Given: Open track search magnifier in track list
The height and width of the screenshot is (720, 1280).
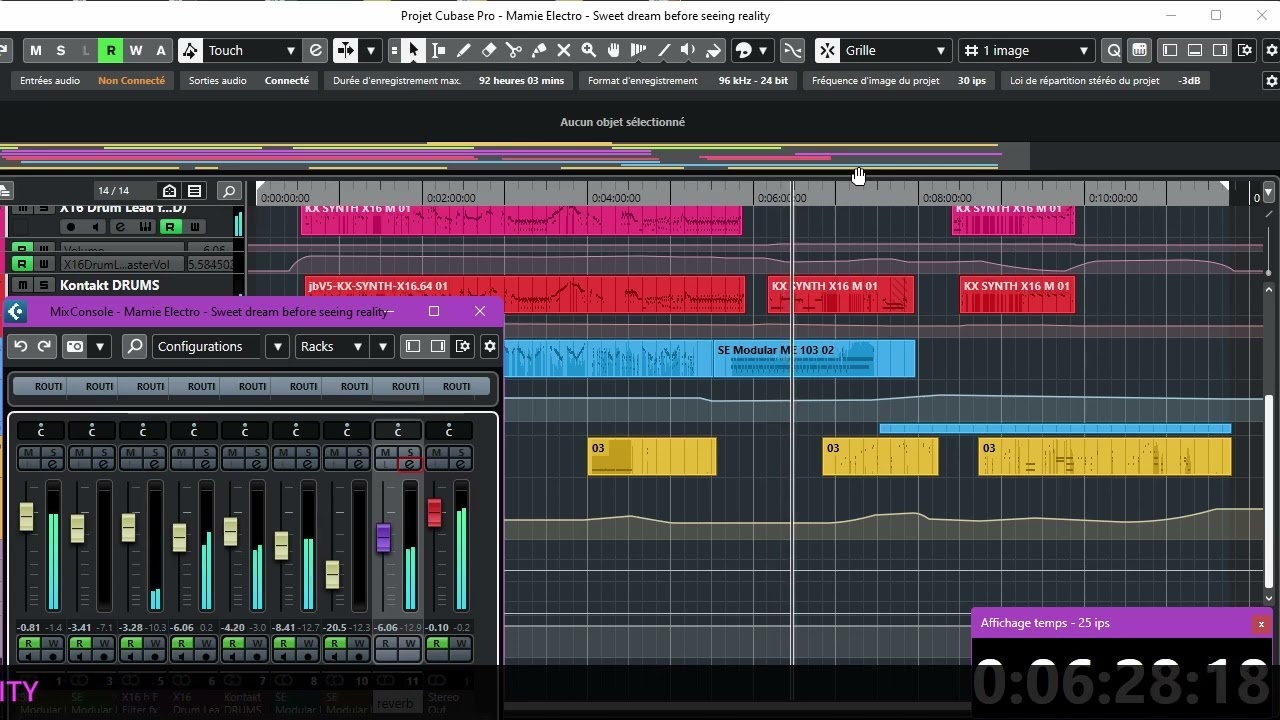Looking at the screenshot, I should coord(229,190).
